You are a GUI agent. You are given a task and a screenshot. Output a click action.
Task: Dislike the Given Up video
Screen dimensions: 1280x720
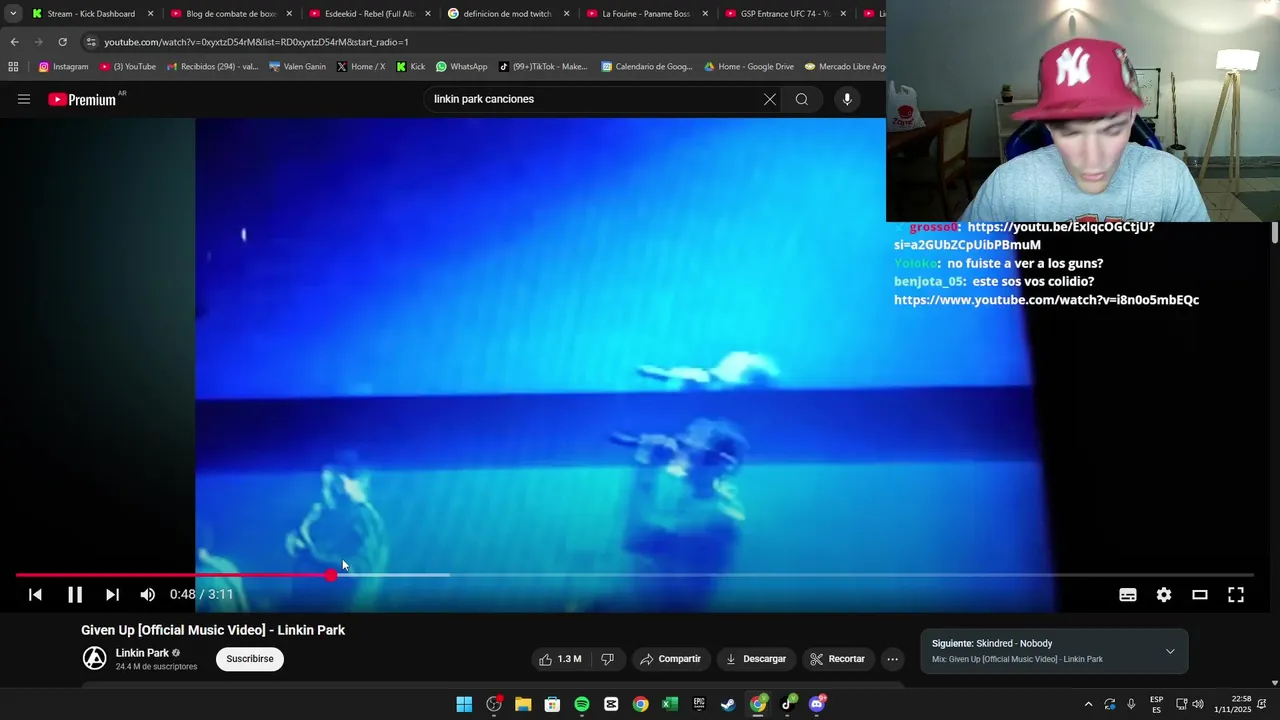click(607, 659)
